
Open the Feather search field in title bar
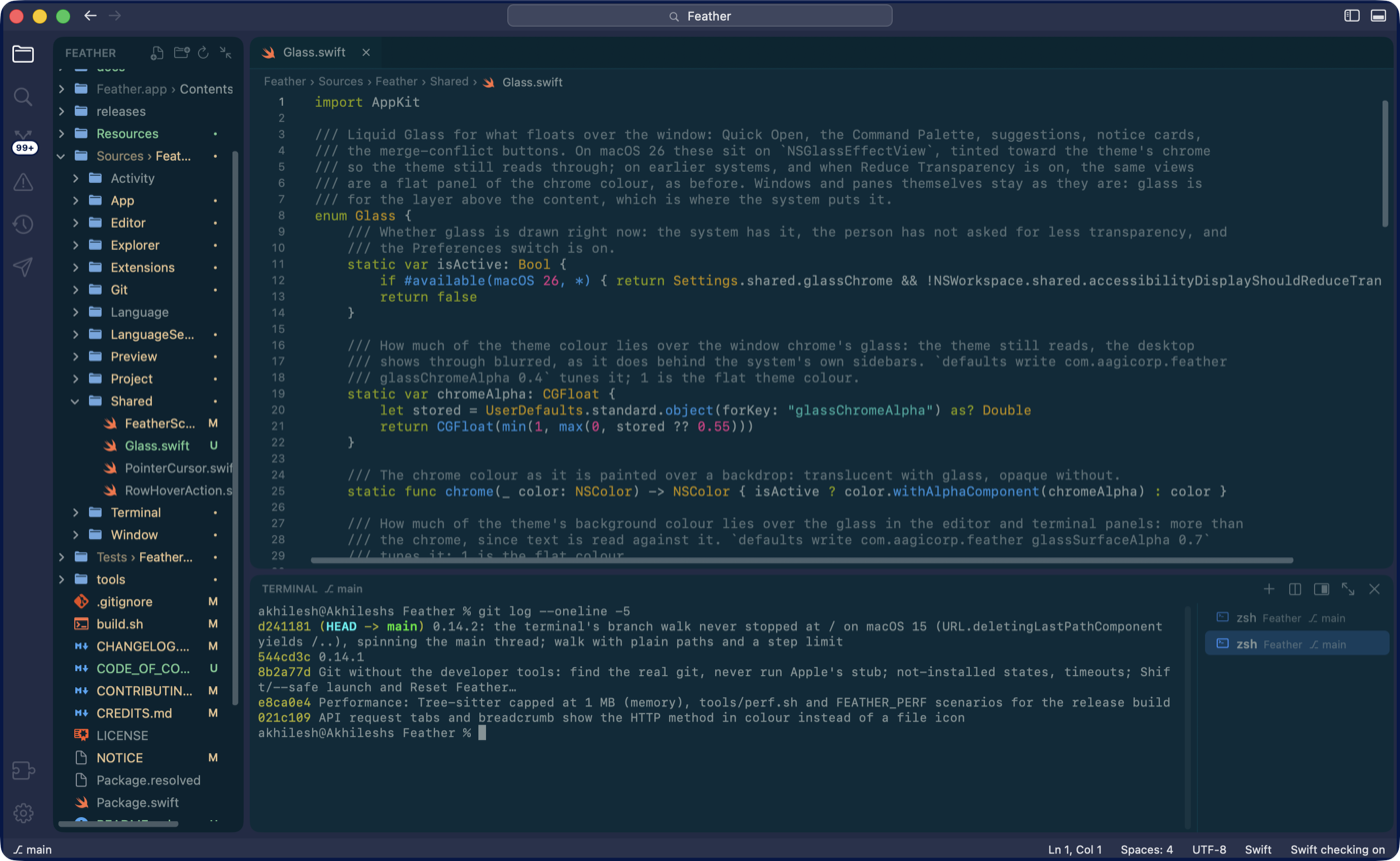tap(700, 16)
